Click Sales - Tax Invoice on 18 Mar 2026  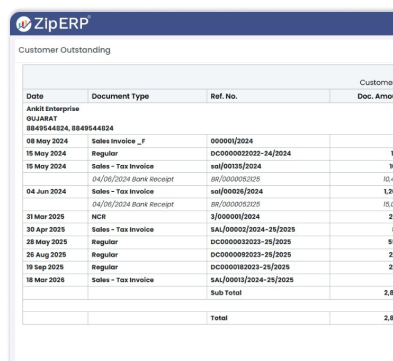123,280
